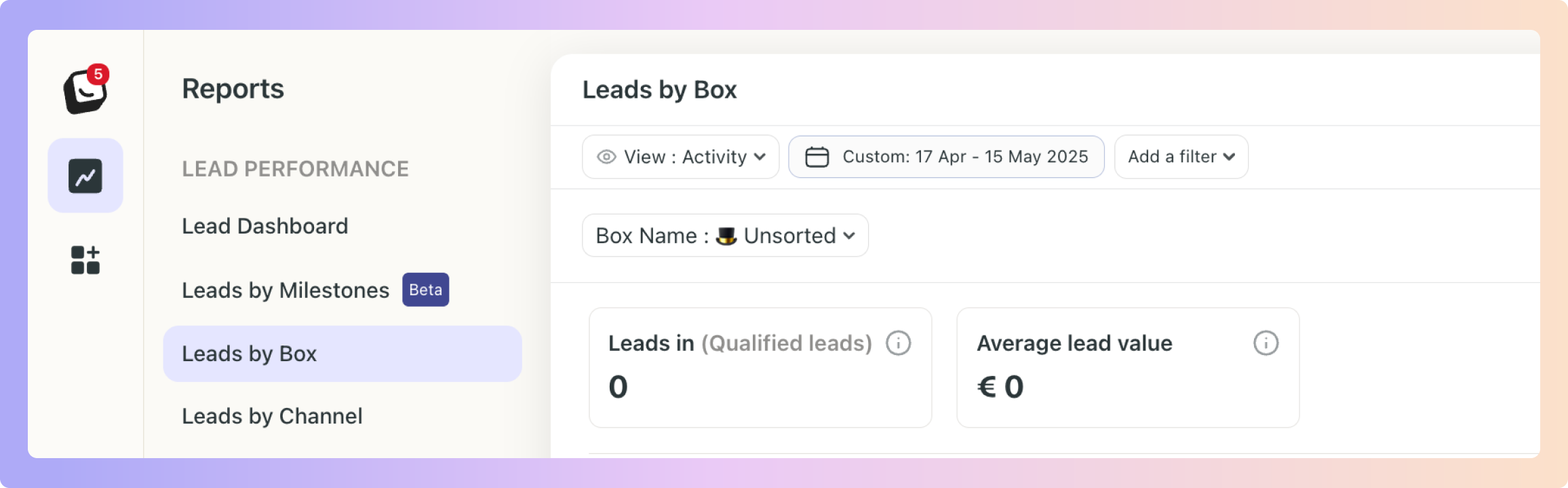This screenshot has height=488, width=1568.
Task: Click the Average lead value card
Action: coord(1128,368)
